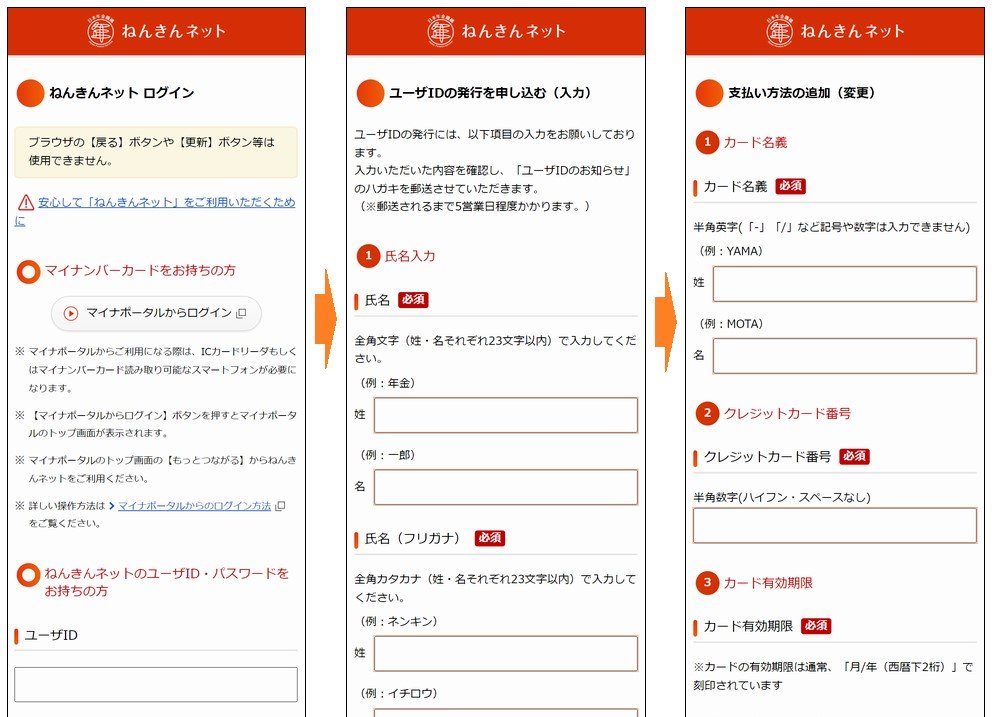Click the play icon inside the マイナポータルからログイン button
This screenshot has width=994, height=717.
71,313
